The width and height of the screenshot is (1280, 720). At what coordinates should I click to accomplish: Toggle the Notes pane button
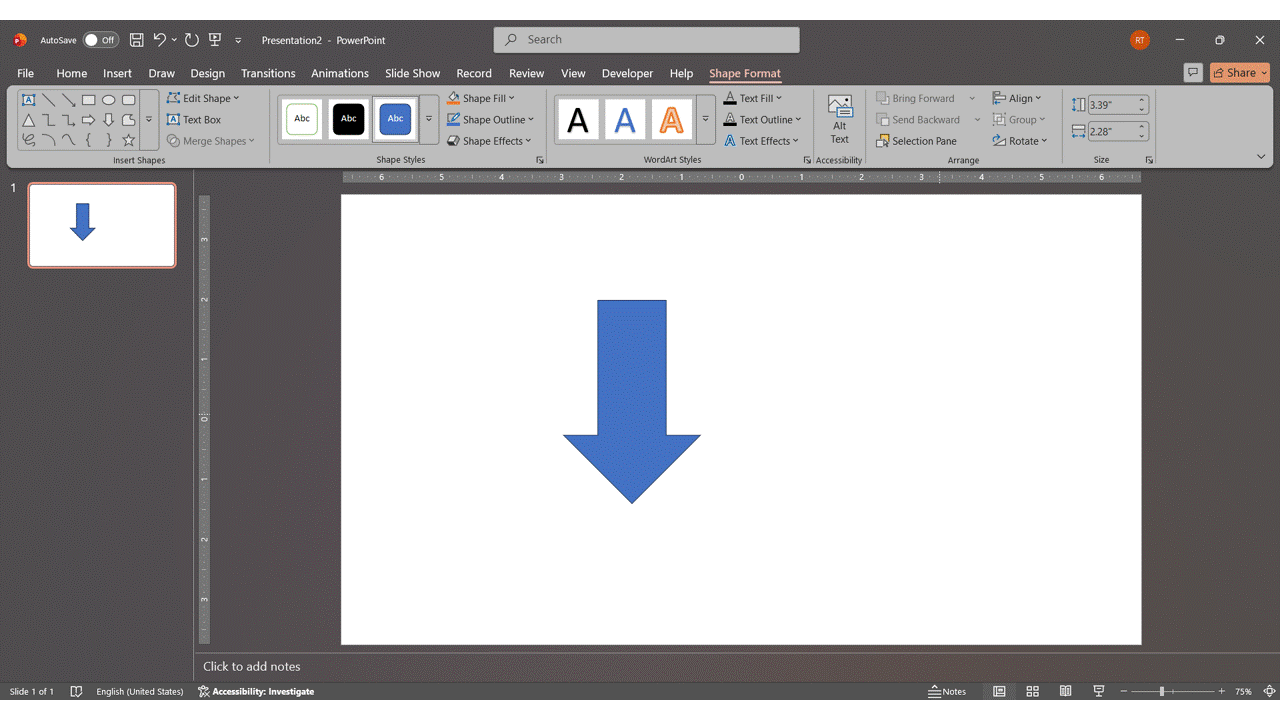point(947,691)
